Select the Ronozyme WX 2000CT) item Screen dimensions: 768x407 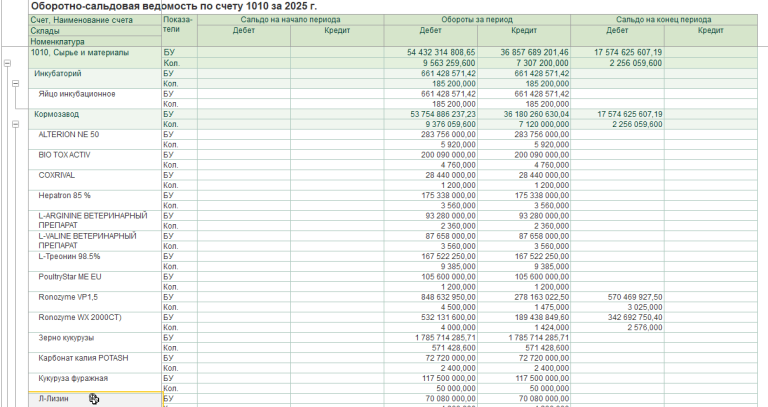click(80, 317)
